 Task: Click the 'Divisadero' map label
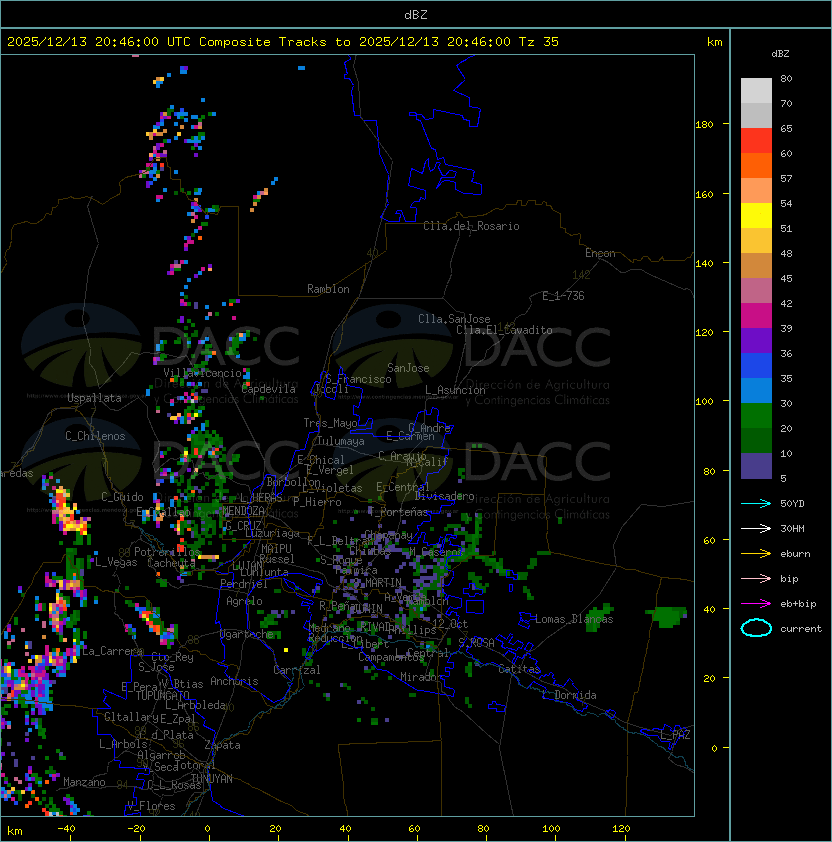tap(445, 496)
